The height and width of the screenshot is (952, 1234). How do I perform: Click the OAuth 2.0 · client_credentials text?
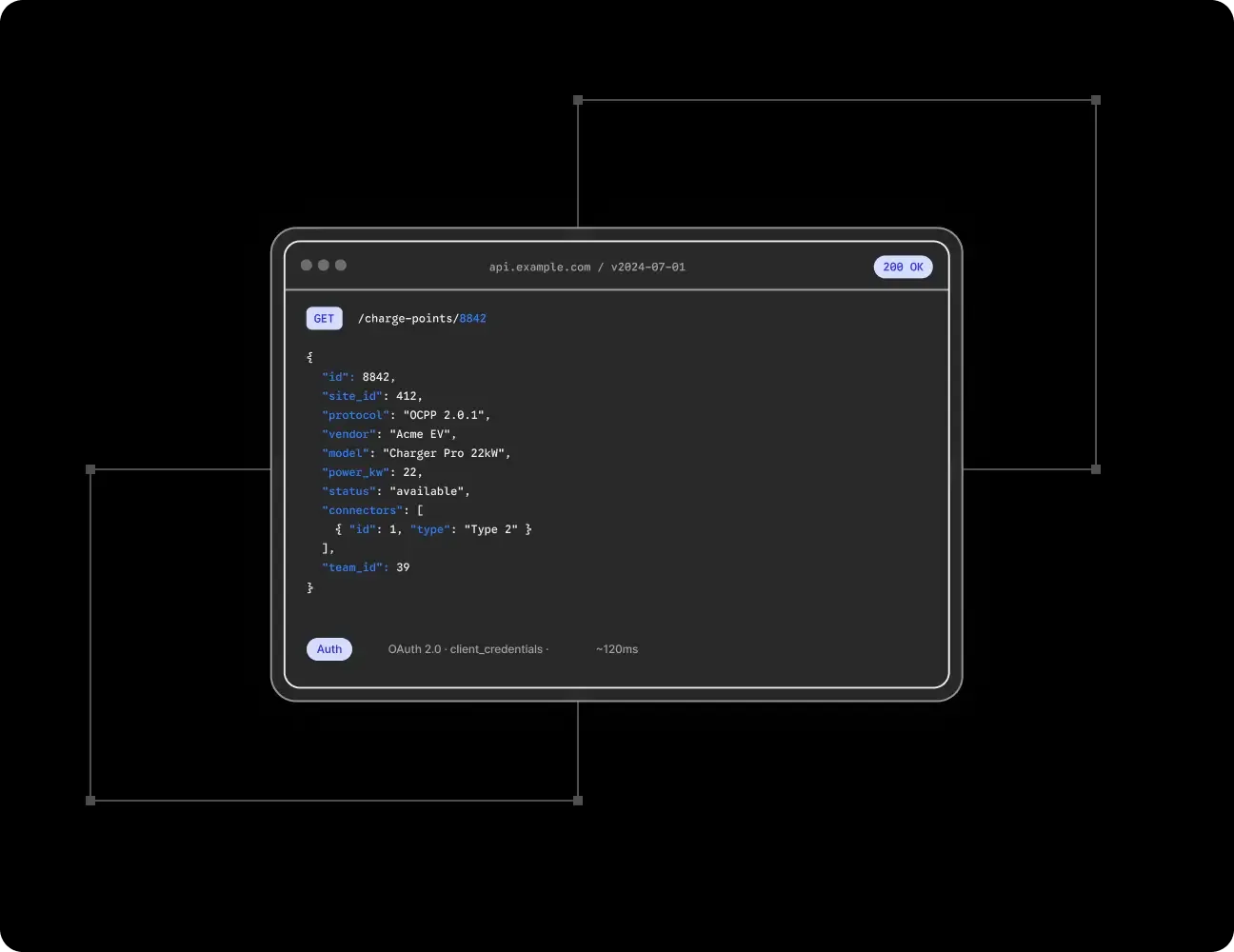point(468,649)
